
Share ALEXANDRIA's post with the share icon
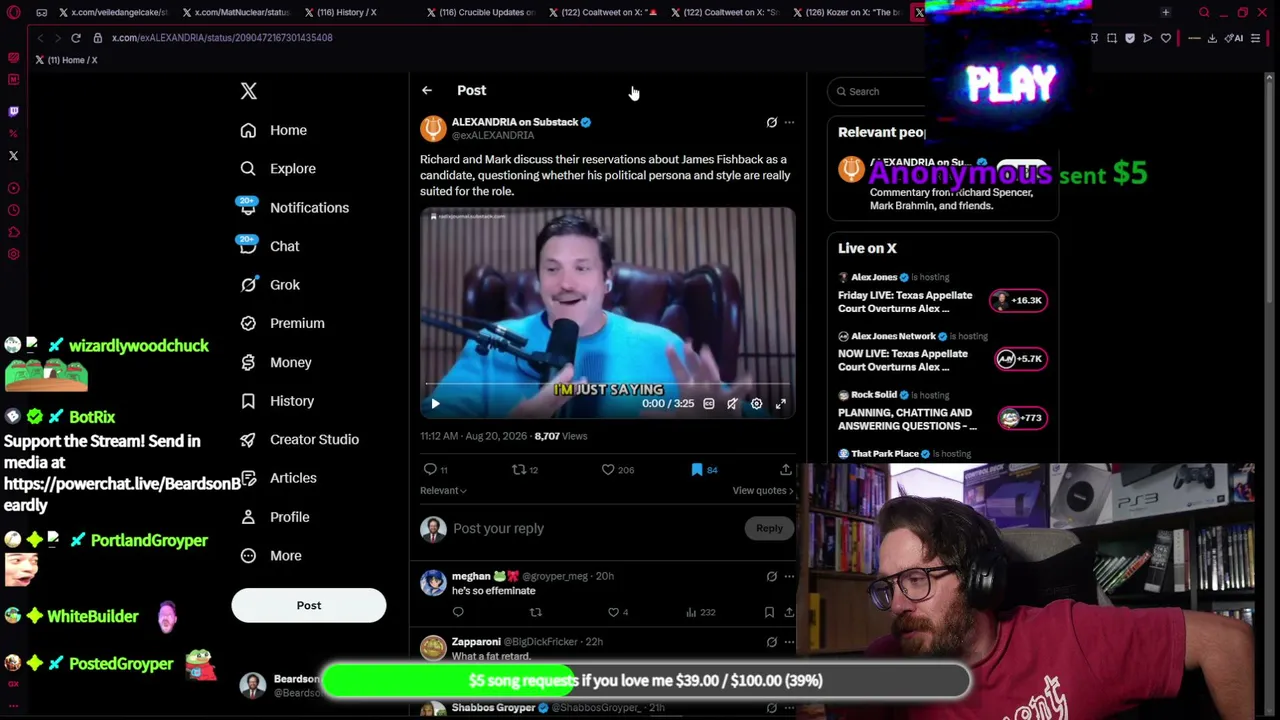click(x=785, y=469)
